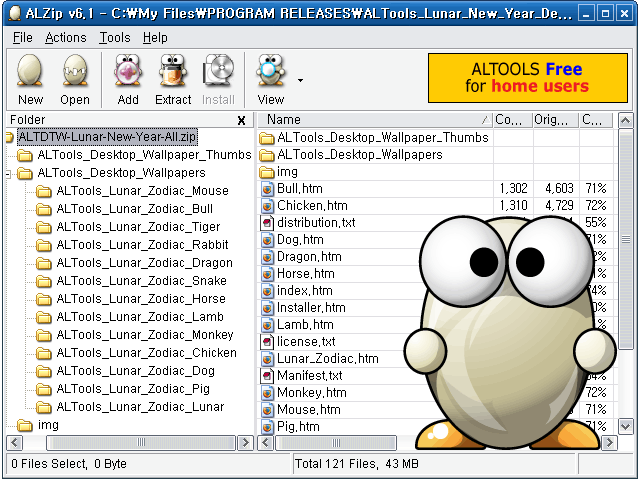The image size is (640, 480).
Task: Select ALTools_Lunar_Zodiac_Chicken folder in tree
Action: (x=147, y=352)
